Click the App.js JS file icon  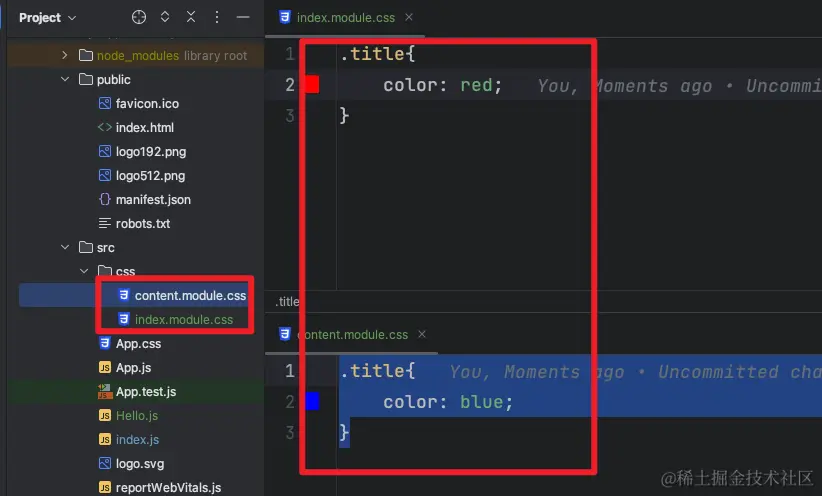pyautogui.click(x=105, y=368)
